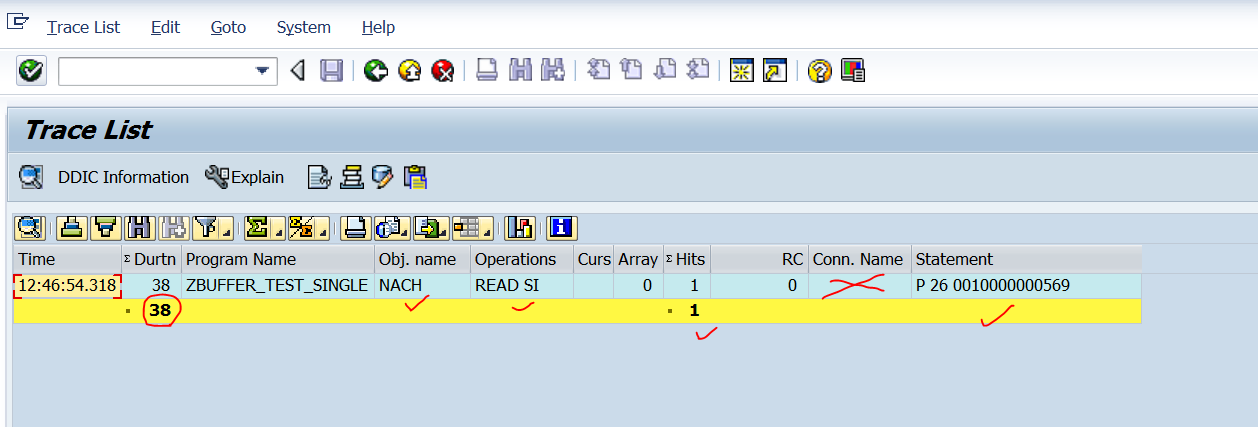Jump to First Page icon
This screenshot has height=427, width=1258.
point(598,71)
